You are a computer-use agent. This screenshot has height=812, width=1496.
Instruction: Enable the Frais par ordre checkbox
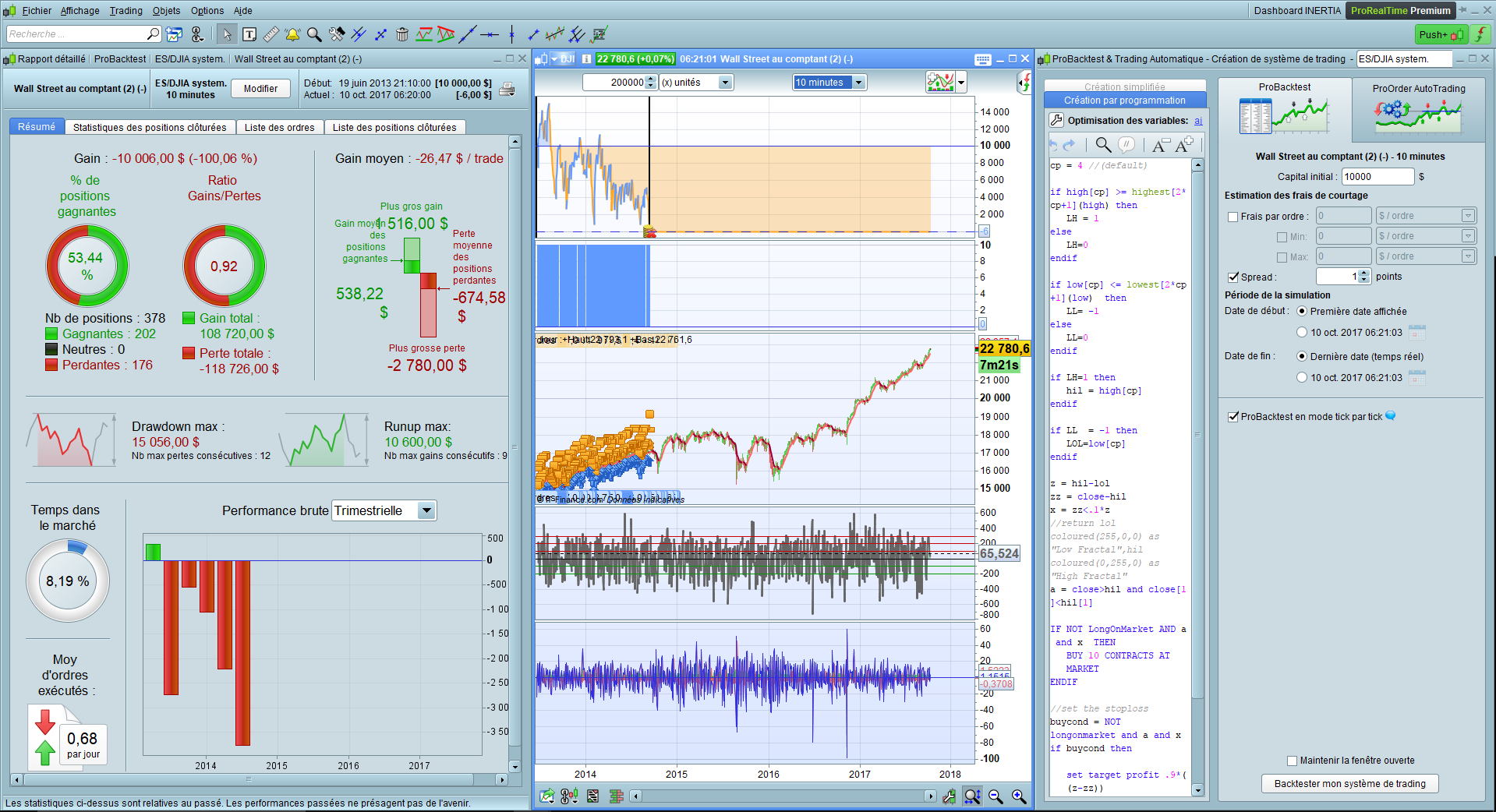[1233, 217]
